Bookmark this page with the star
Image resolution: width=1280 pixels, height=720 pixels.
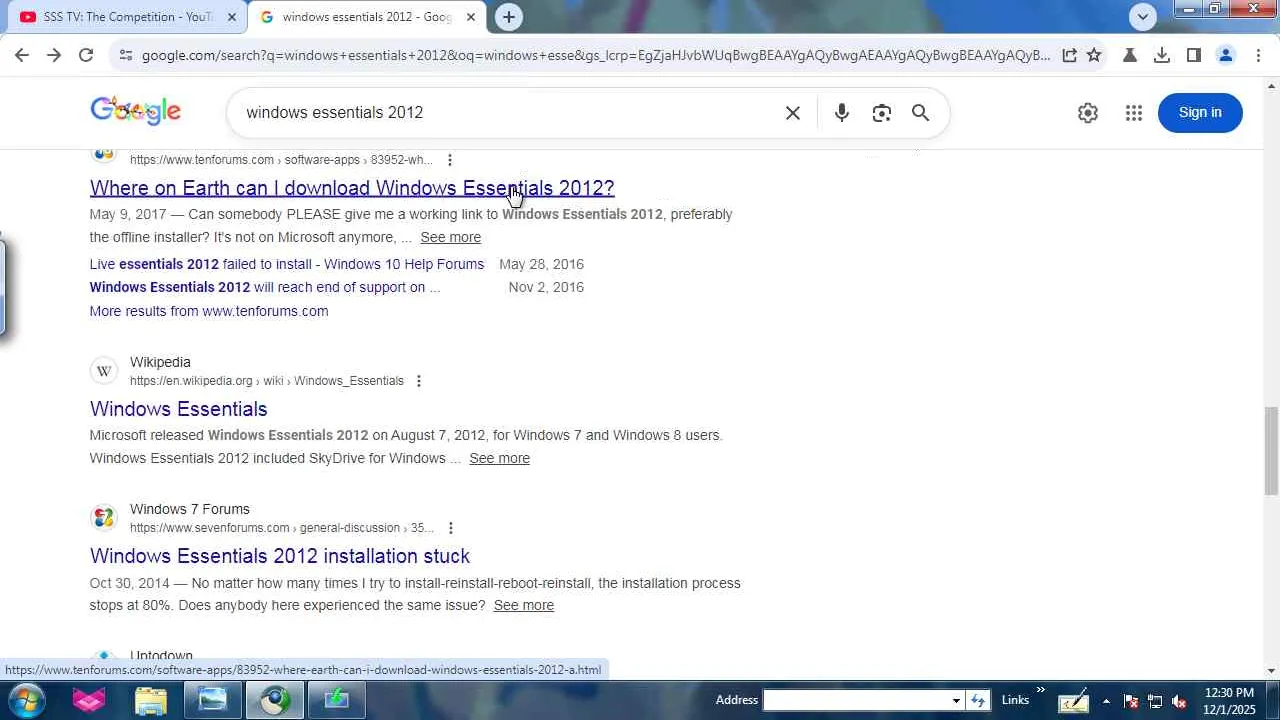pos(1094,56)
